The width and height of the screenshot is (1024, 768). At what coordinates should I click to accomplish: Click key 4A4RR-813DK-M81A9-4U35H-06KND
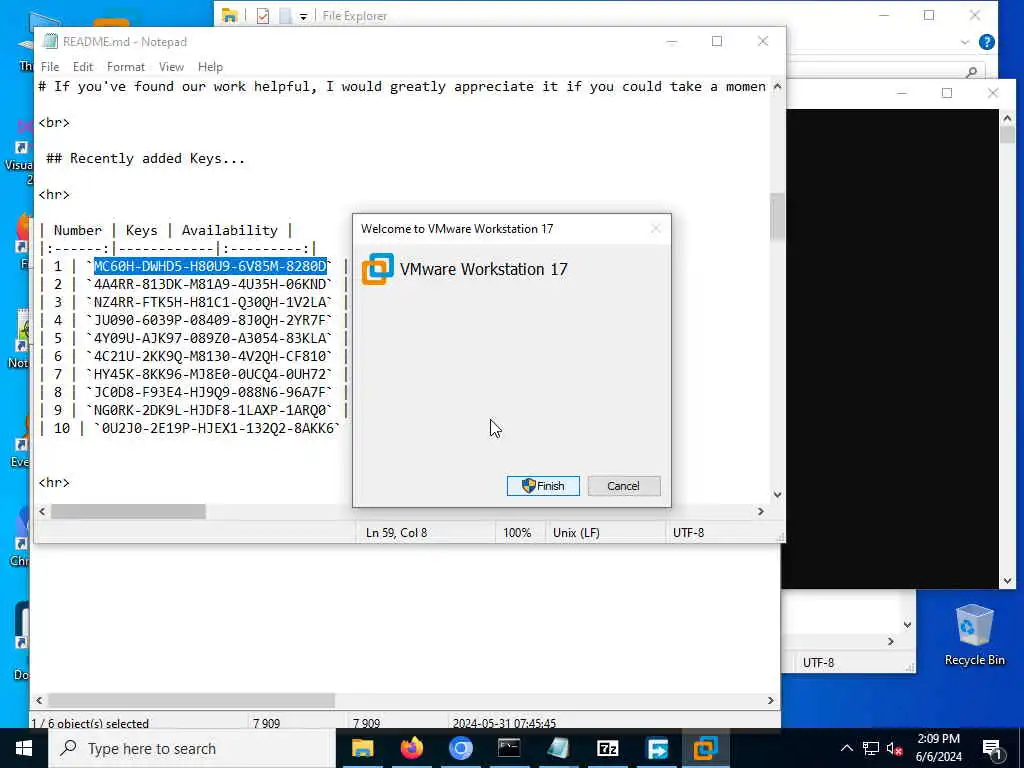tap(210, 284)
